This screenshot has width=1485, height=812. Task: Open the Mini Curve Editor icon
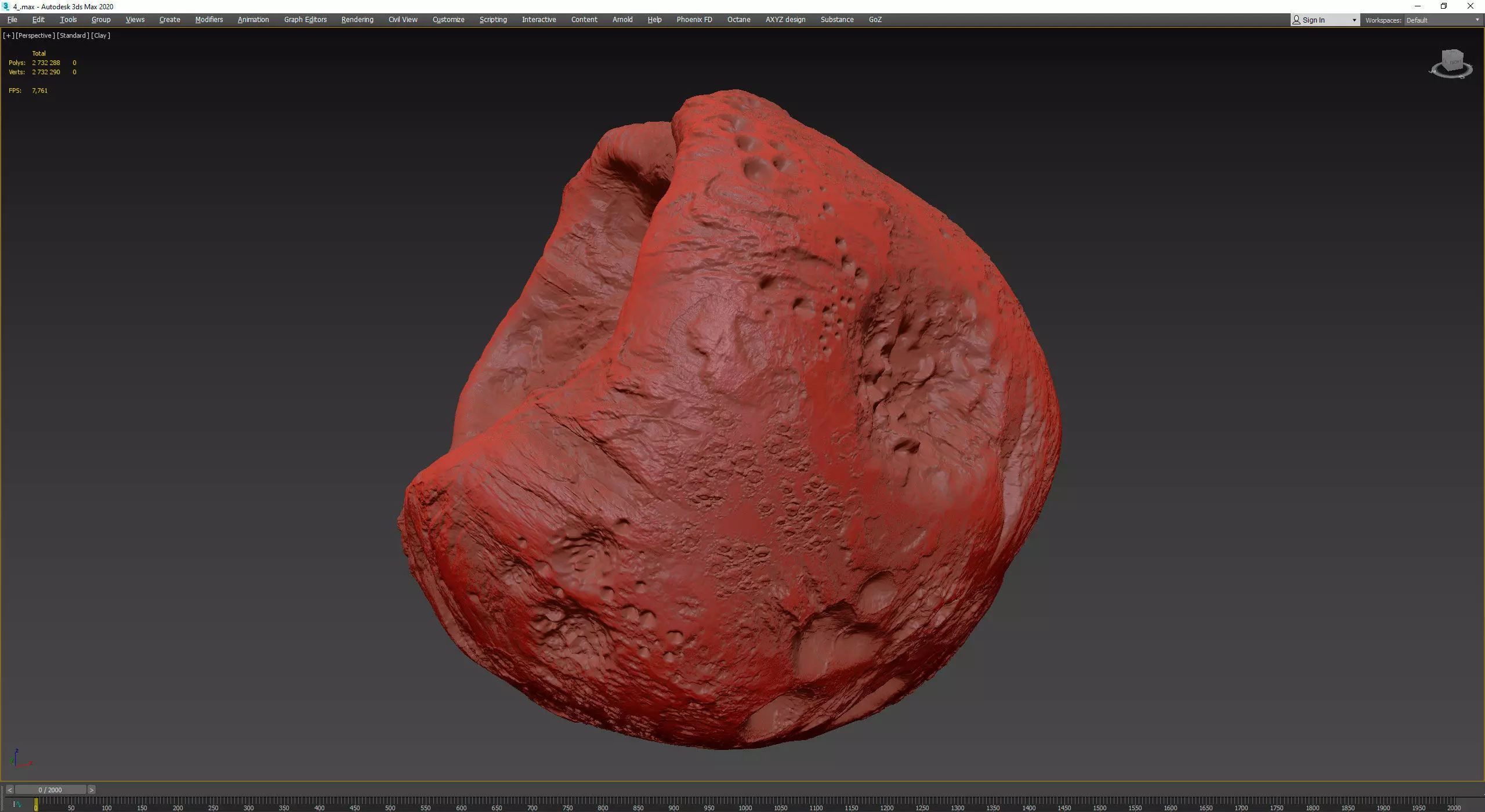pyautogui.click(x=17, y=804)
